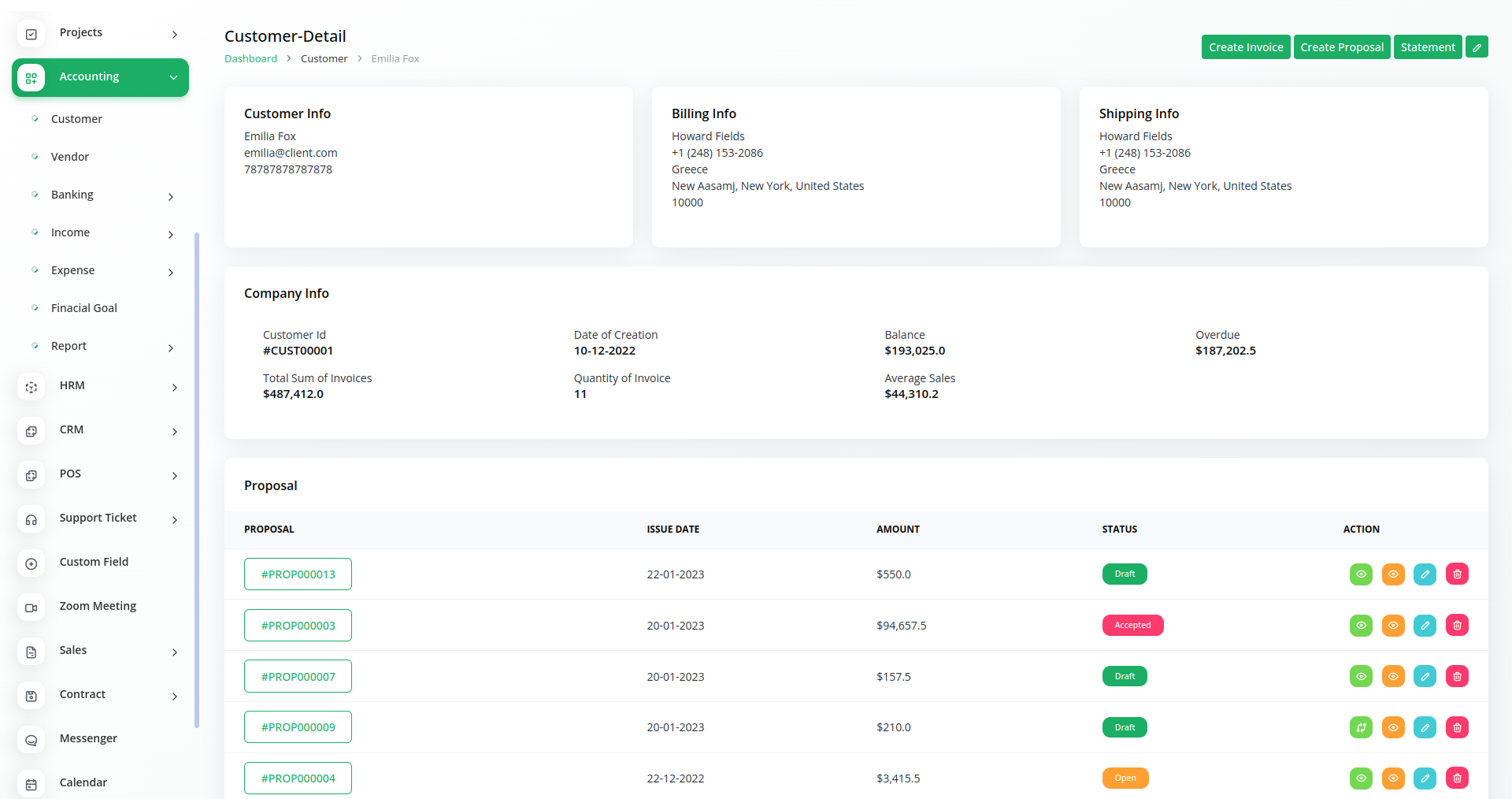Click orange eye icon for #PROP000003
The height and width of the screenshot is (799, 1512).
[1393, 626]
